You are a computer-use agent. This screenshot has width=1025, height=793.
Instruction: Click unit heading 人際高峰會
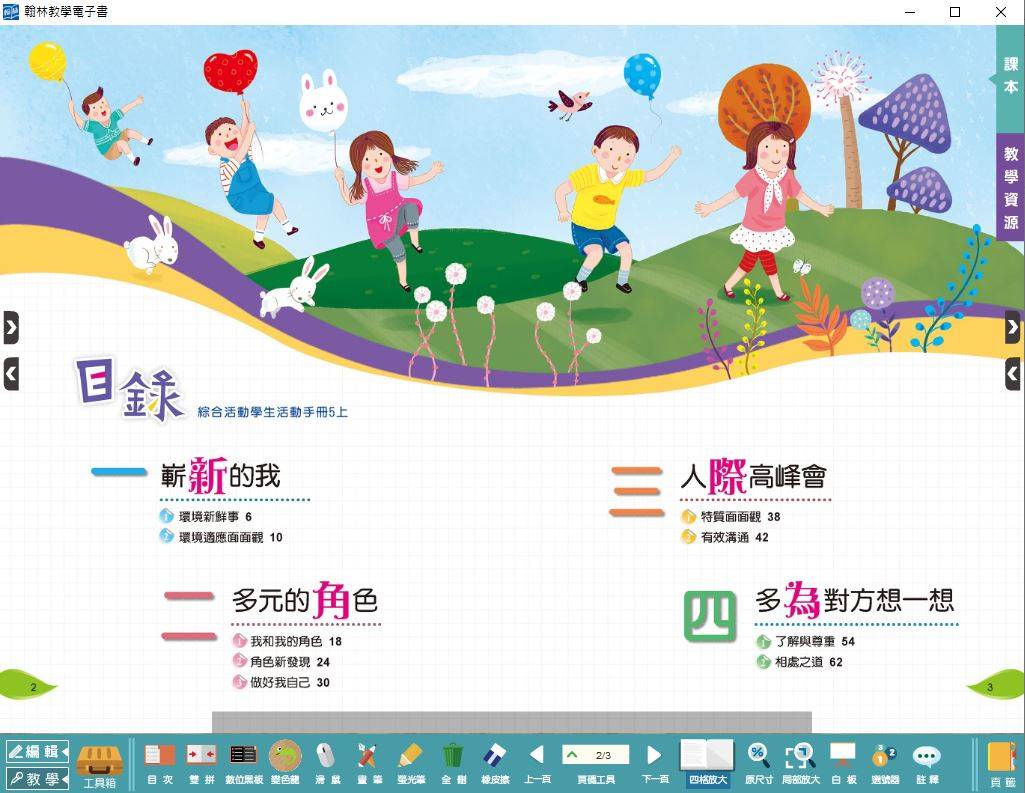coord(753,475)
